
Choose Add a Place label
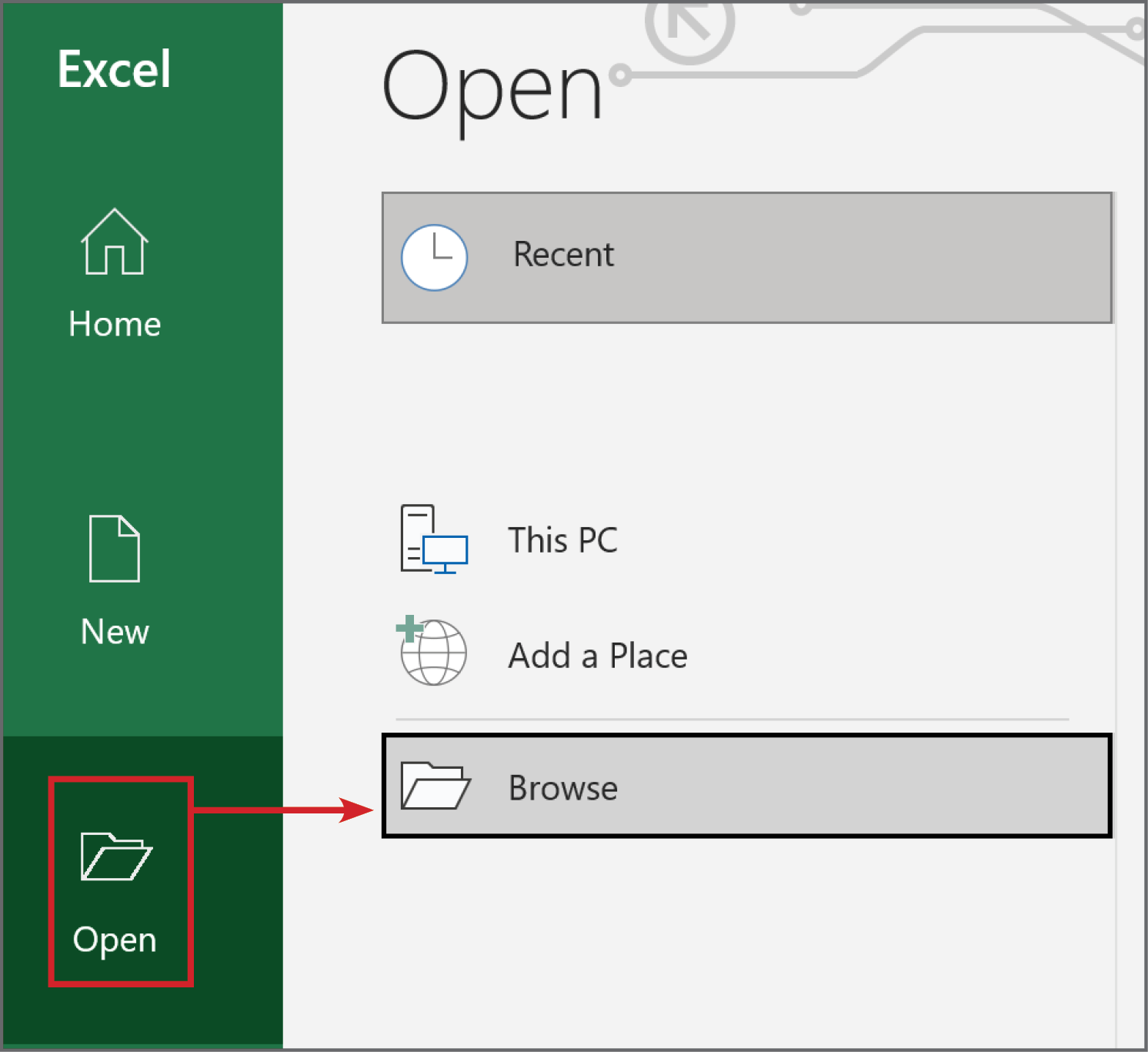(x=598, y=656)
